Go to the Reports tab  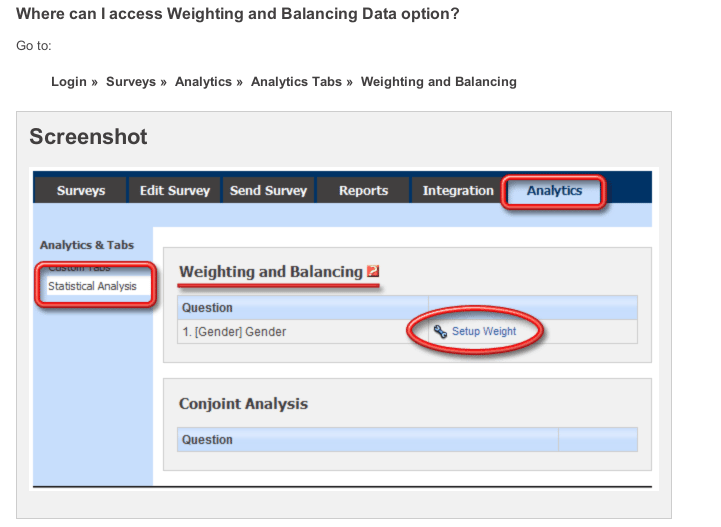coord(363,190)
